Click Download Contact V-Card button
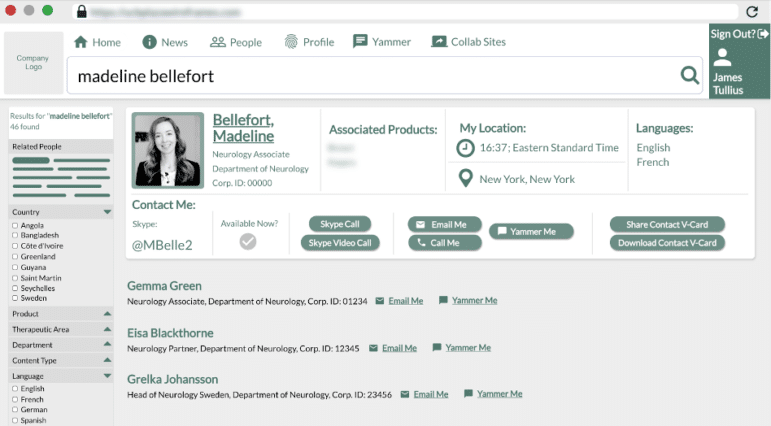The image size is (771, 426). (x=667, y=243)
